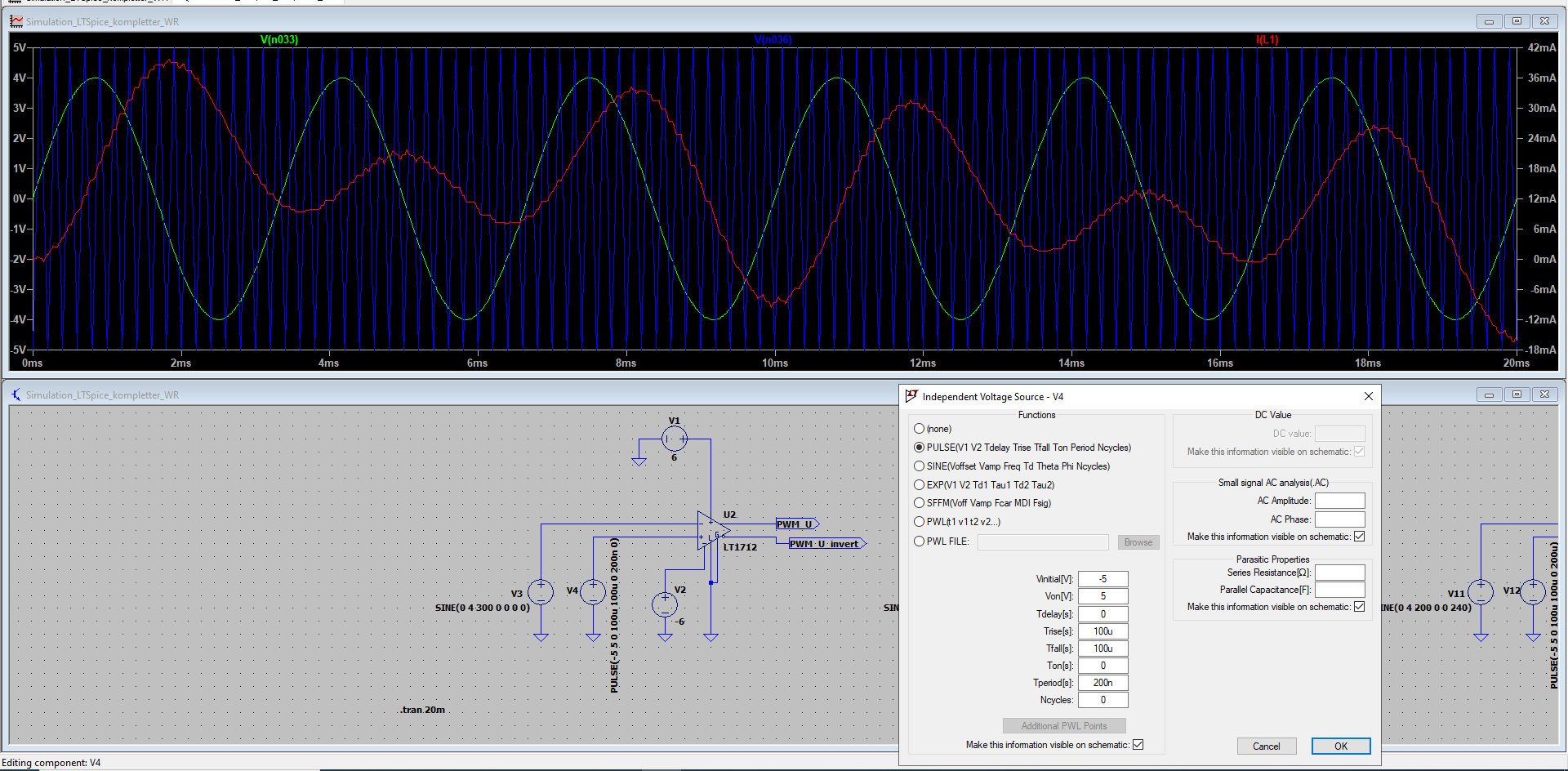Click the PWM_U_invert net label
Image resolution: width=1568 pixels, height=771 pixels.
(x=826, y=544)
